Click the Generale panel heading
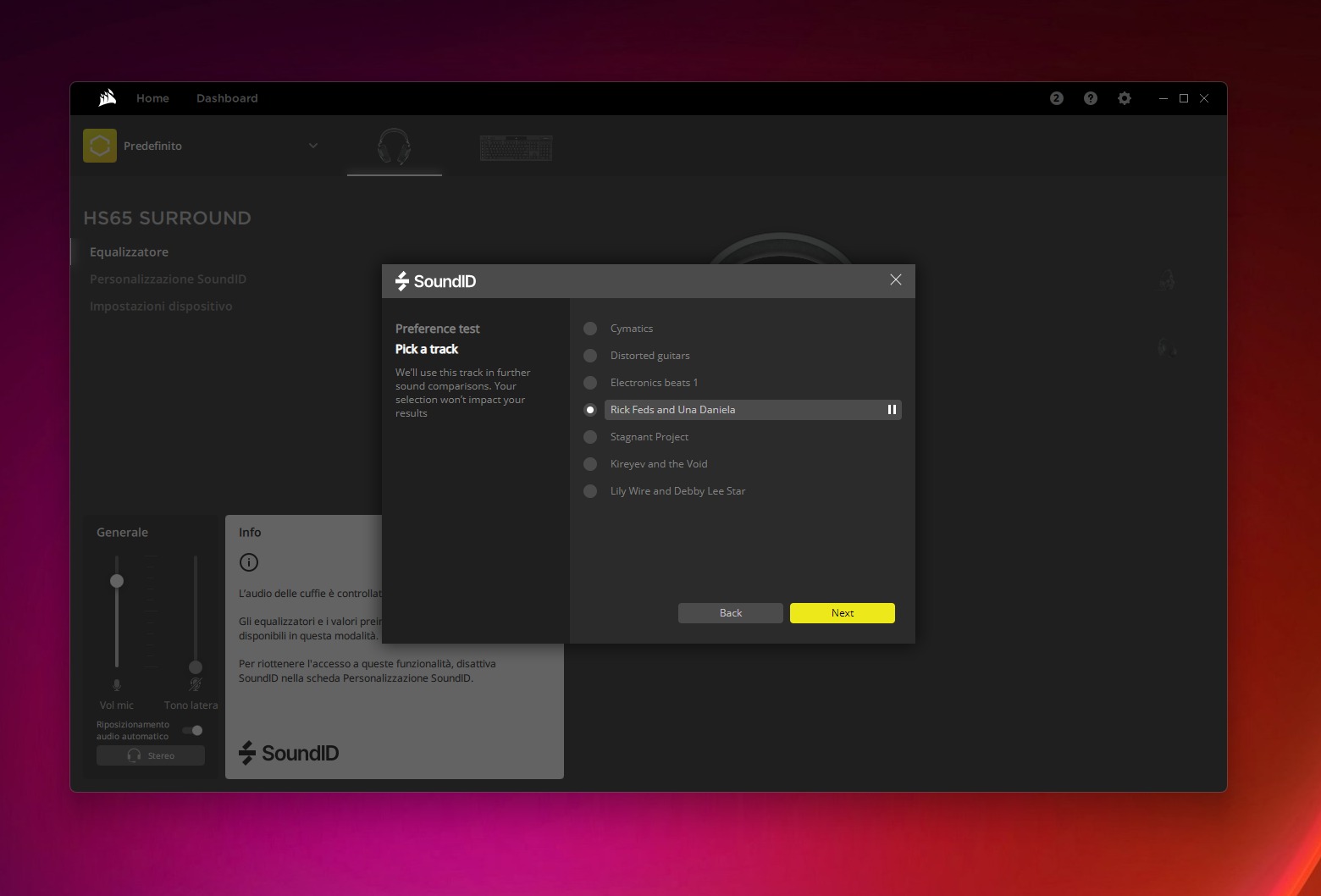Screen dimensions: 1321x896 (122, 533)
